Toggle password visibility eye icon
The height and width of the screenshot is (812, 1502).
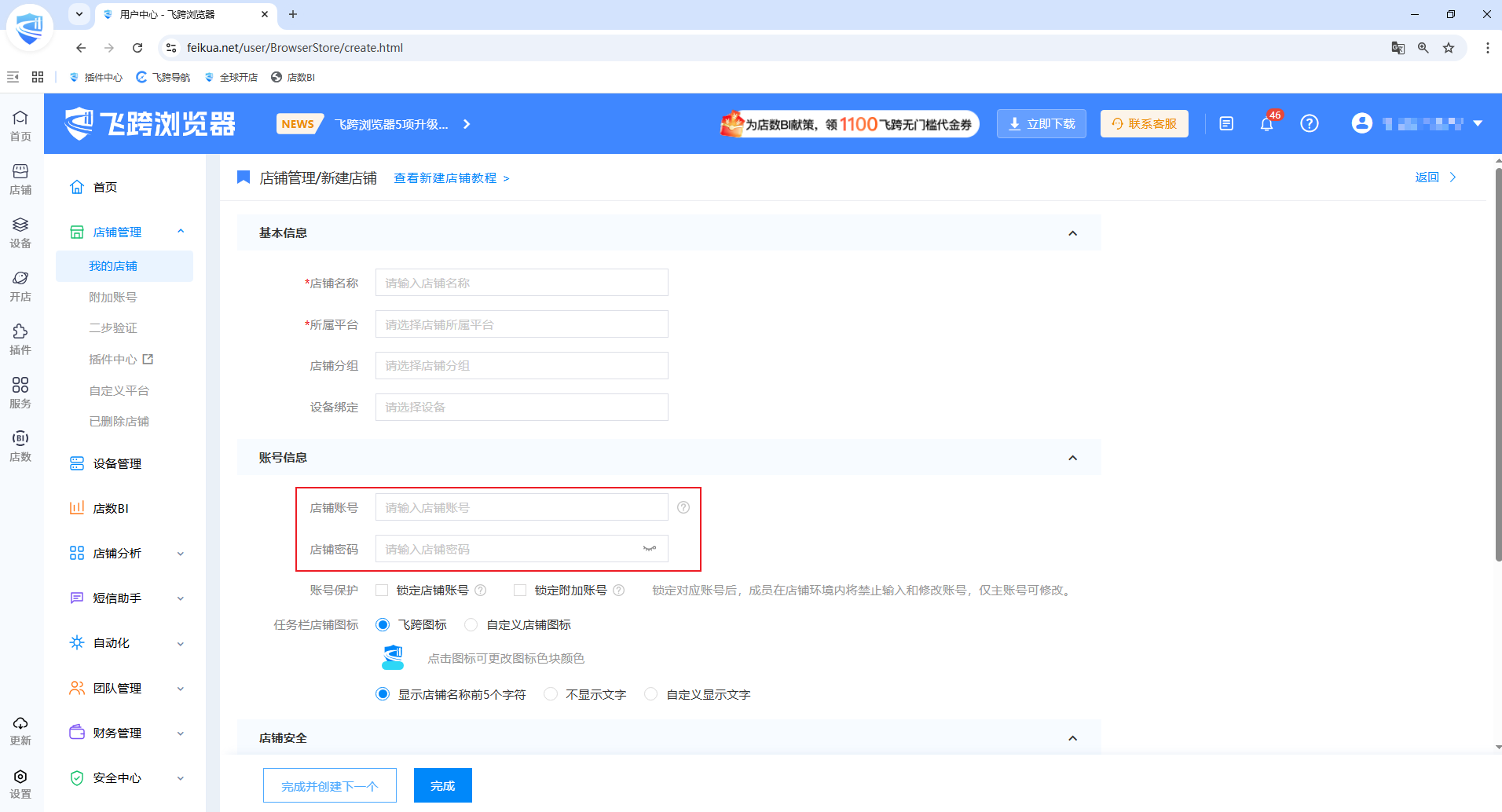tap(650, 548)
